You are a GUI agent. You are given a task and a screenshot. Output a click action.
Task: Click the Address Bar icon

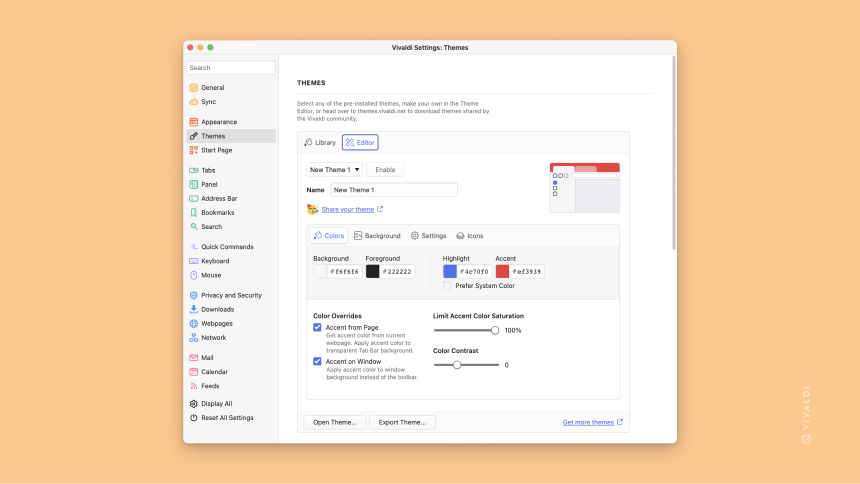(194, 198)
